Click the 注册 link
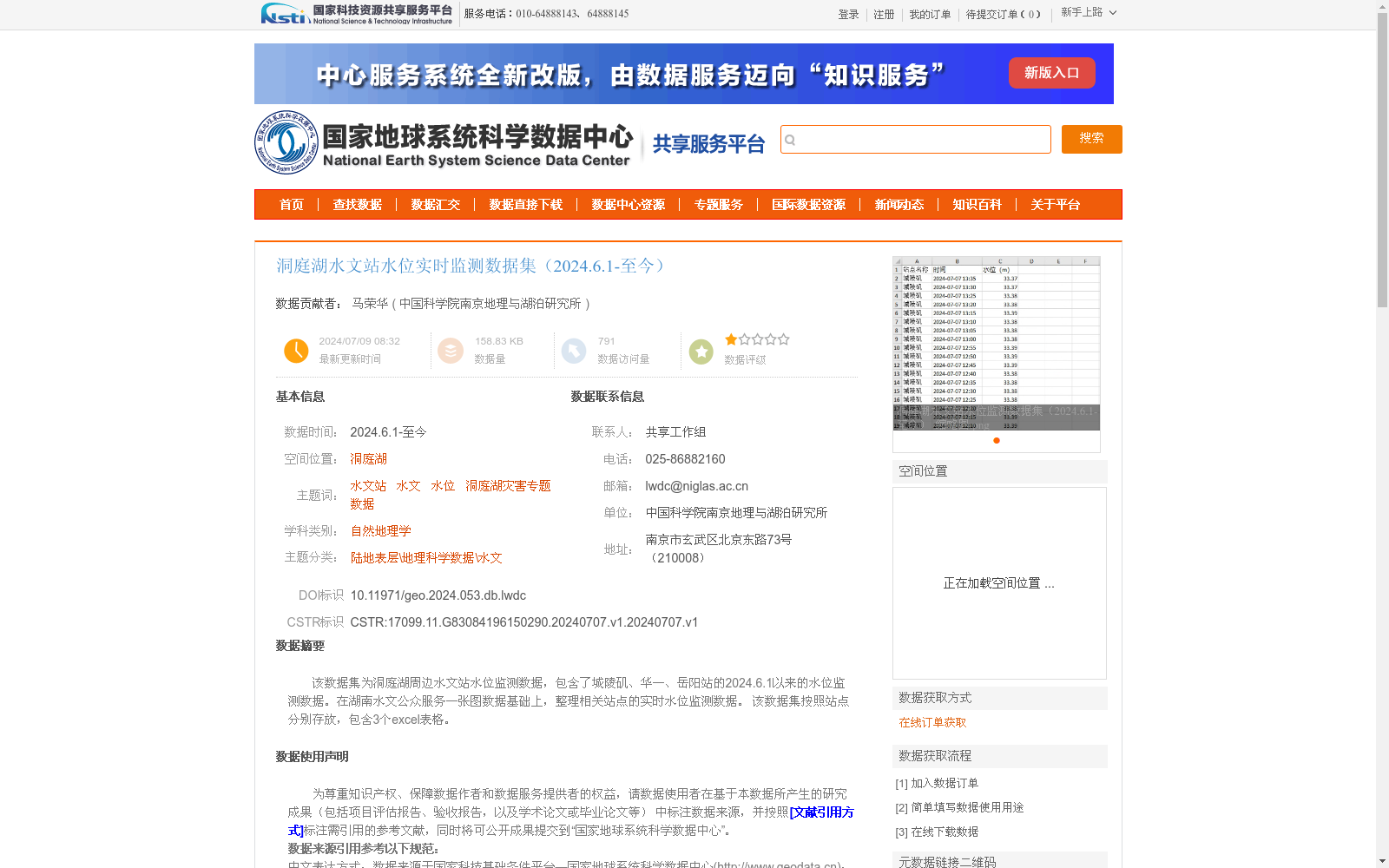The image size is (1389, 868). (884, 15)
